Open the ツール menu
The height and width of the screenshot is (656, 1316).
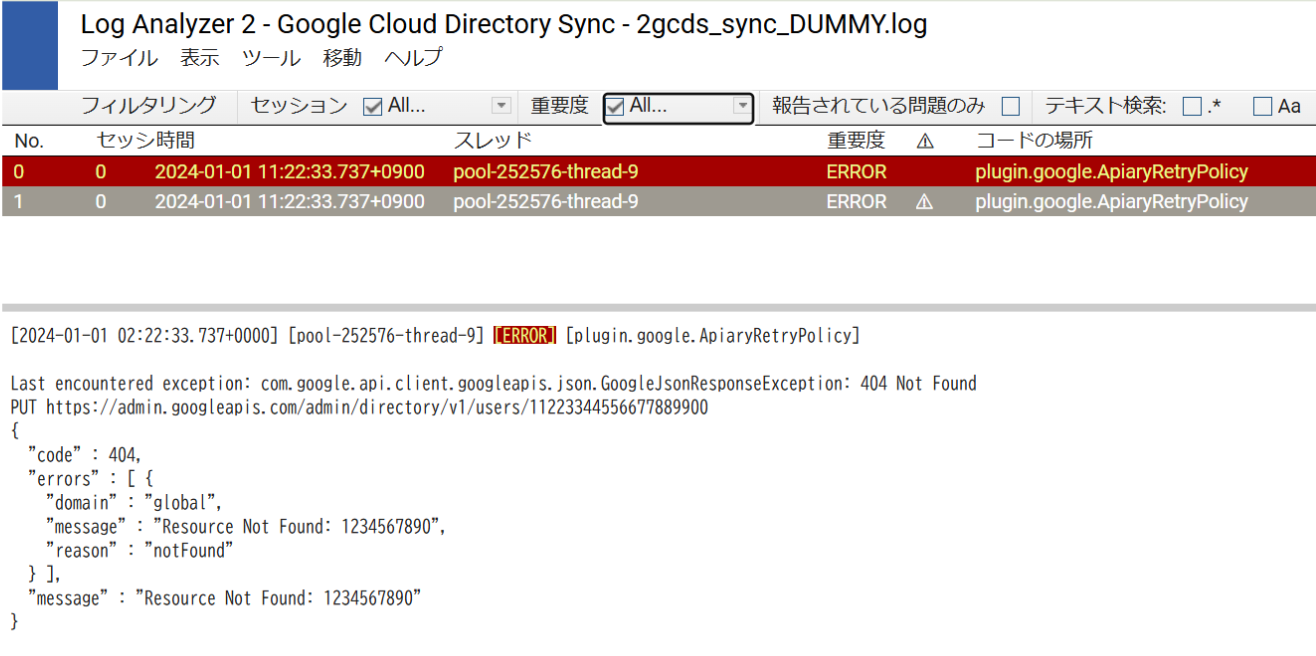coord(268,58)
